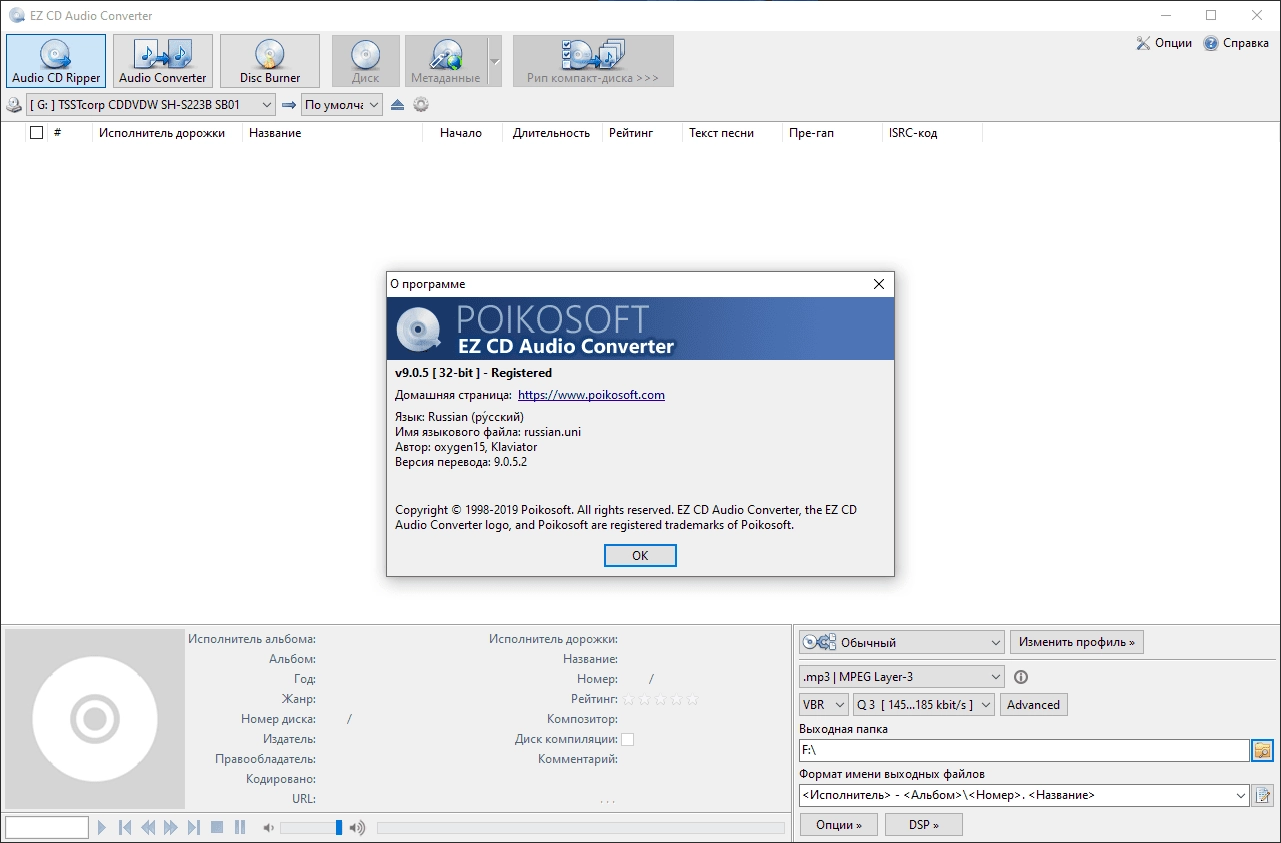This screenshot has width=1281, height=843.
Task: Open the poikosoft.com homepage link
Action: 591,395
